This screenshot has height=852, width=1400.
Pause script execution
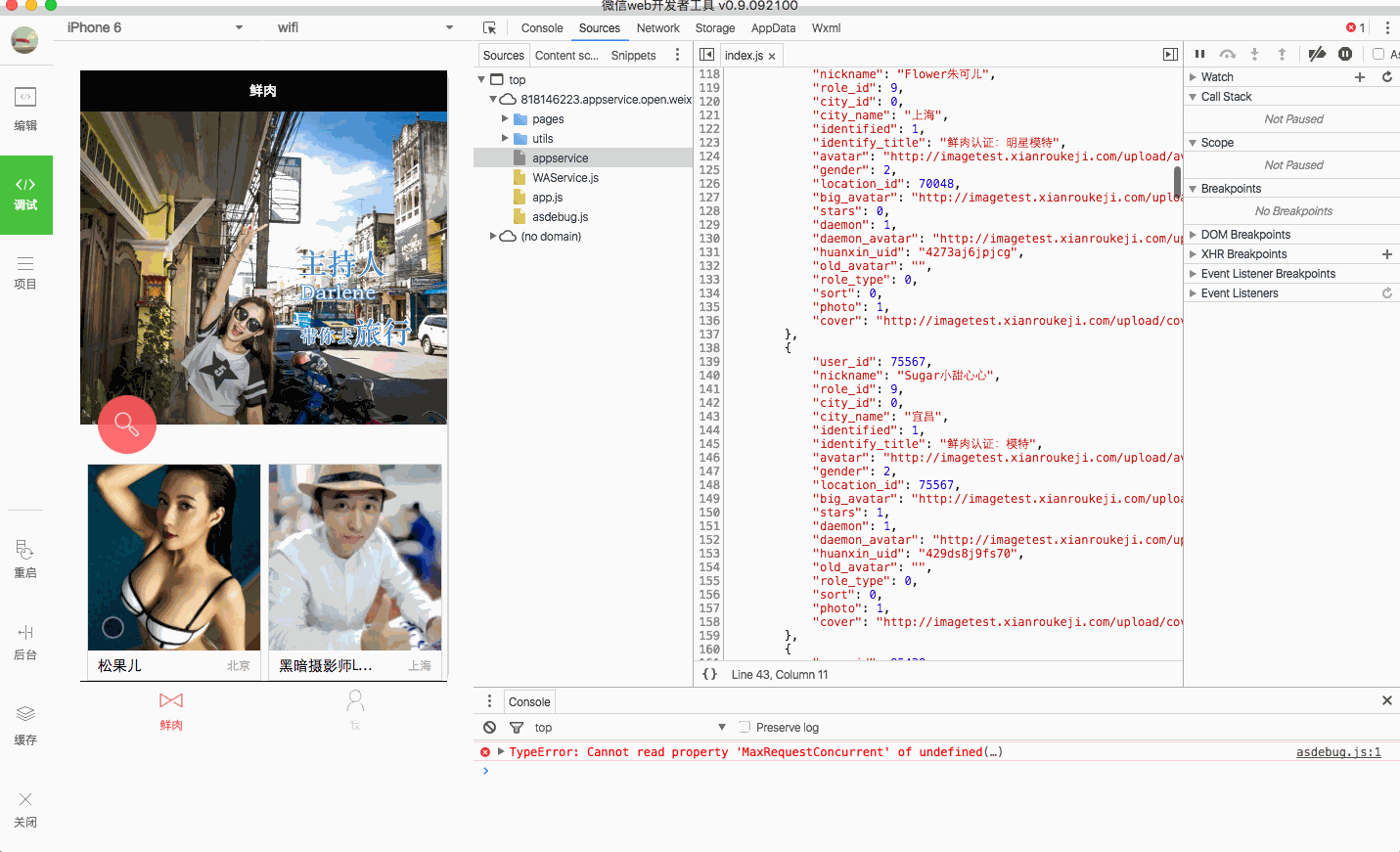(1199, 54)
